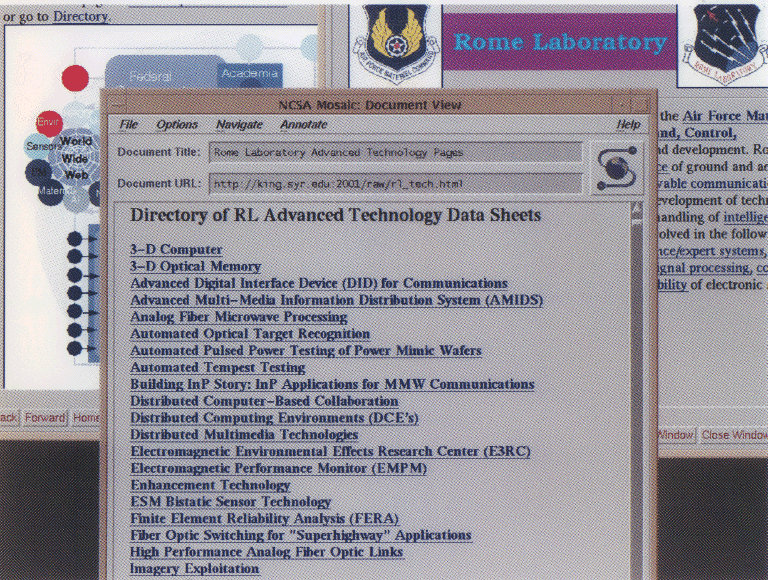
Task: Open Analog Fiber Microwave Processing link
Action: pos(239,316)
